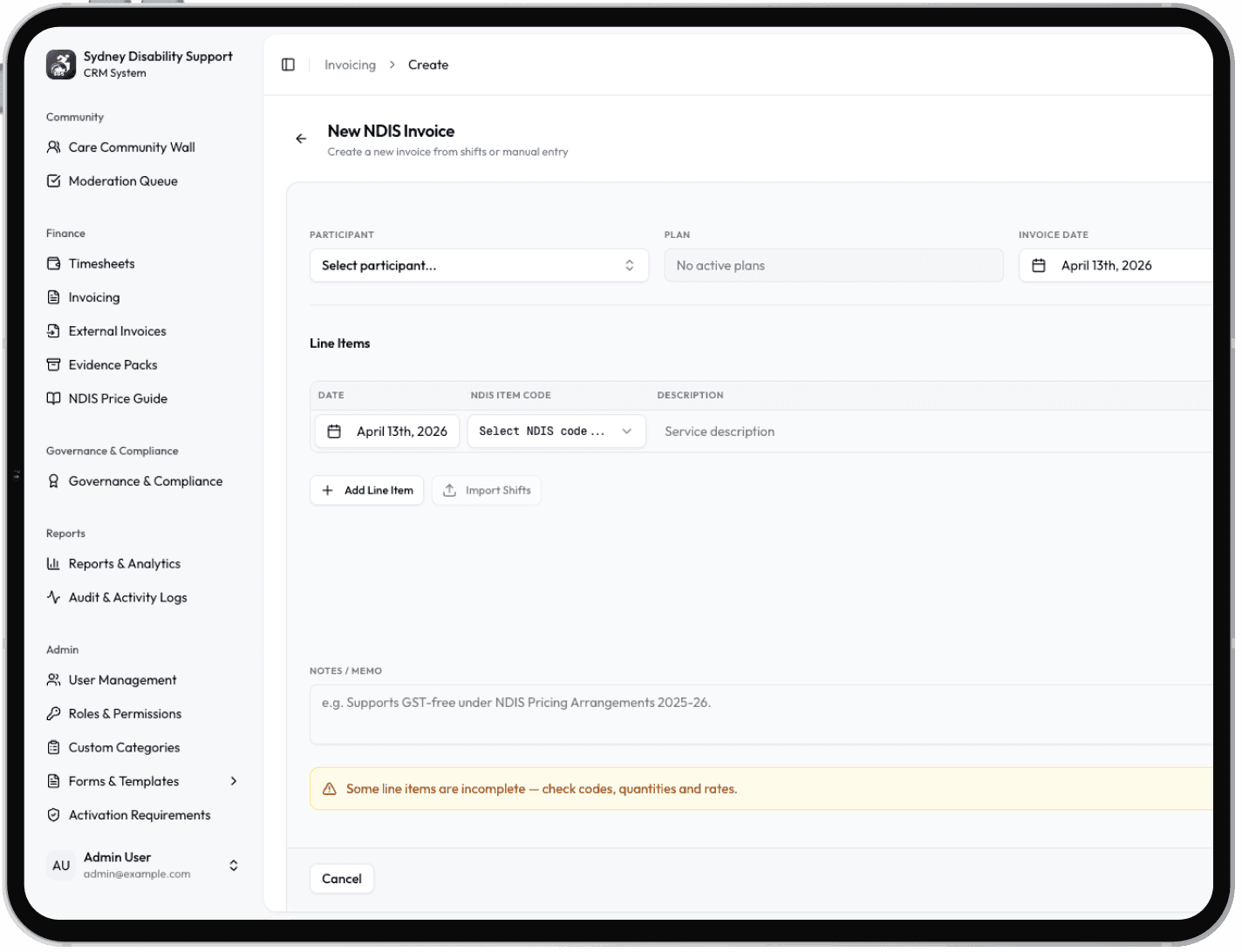Click the Import Shifts button

click(487, 491)
